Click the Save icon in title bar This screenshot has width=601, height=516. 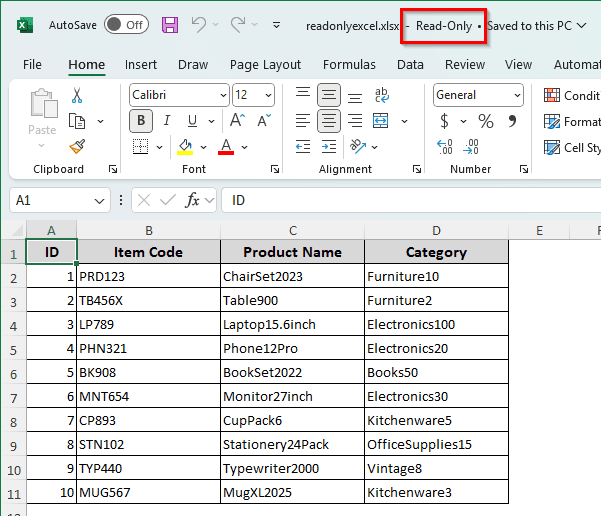tap(170, 25)
